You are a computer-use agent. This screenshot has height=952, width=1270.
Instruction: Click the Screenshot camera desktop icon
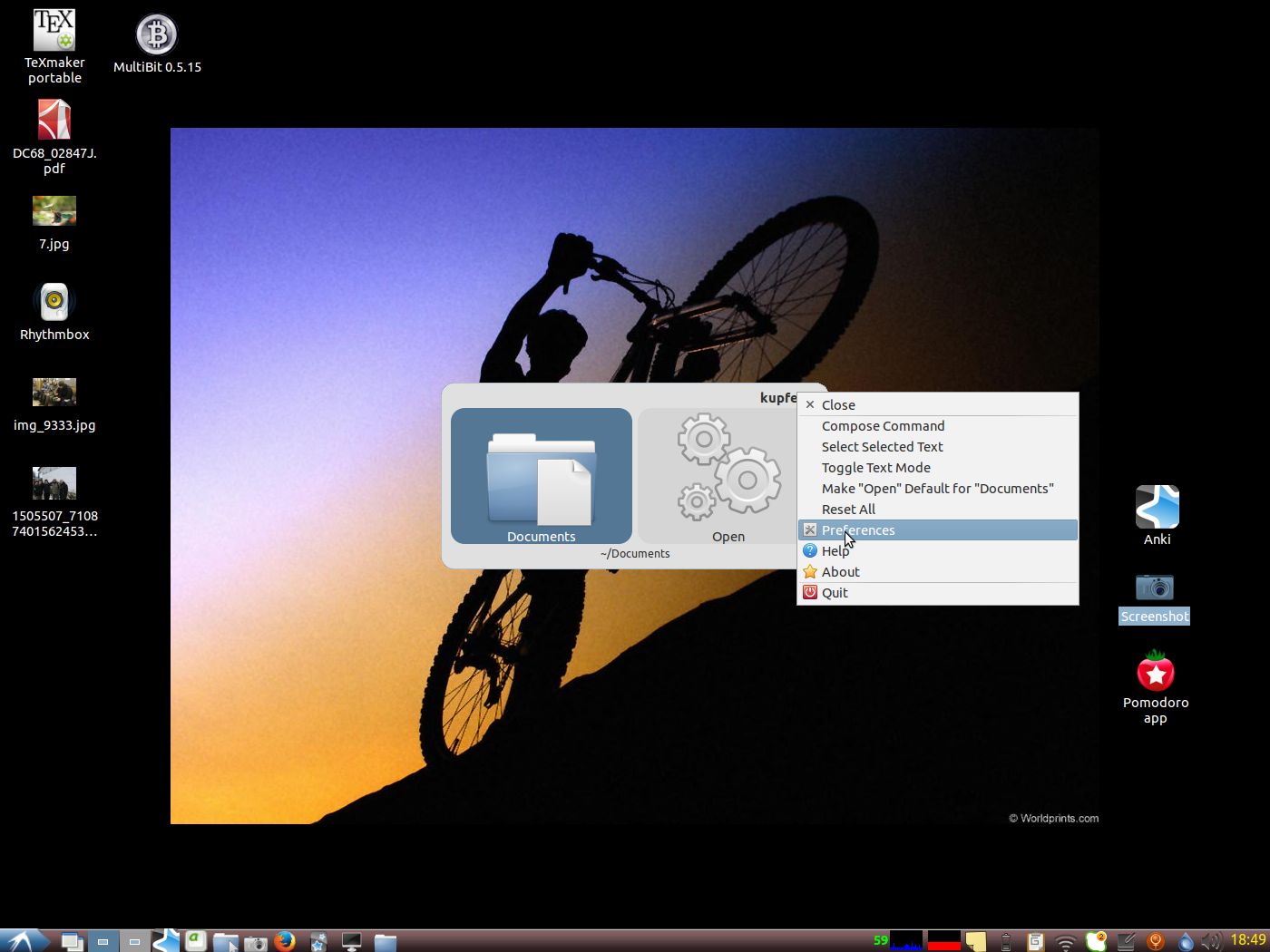point(1154,586)
